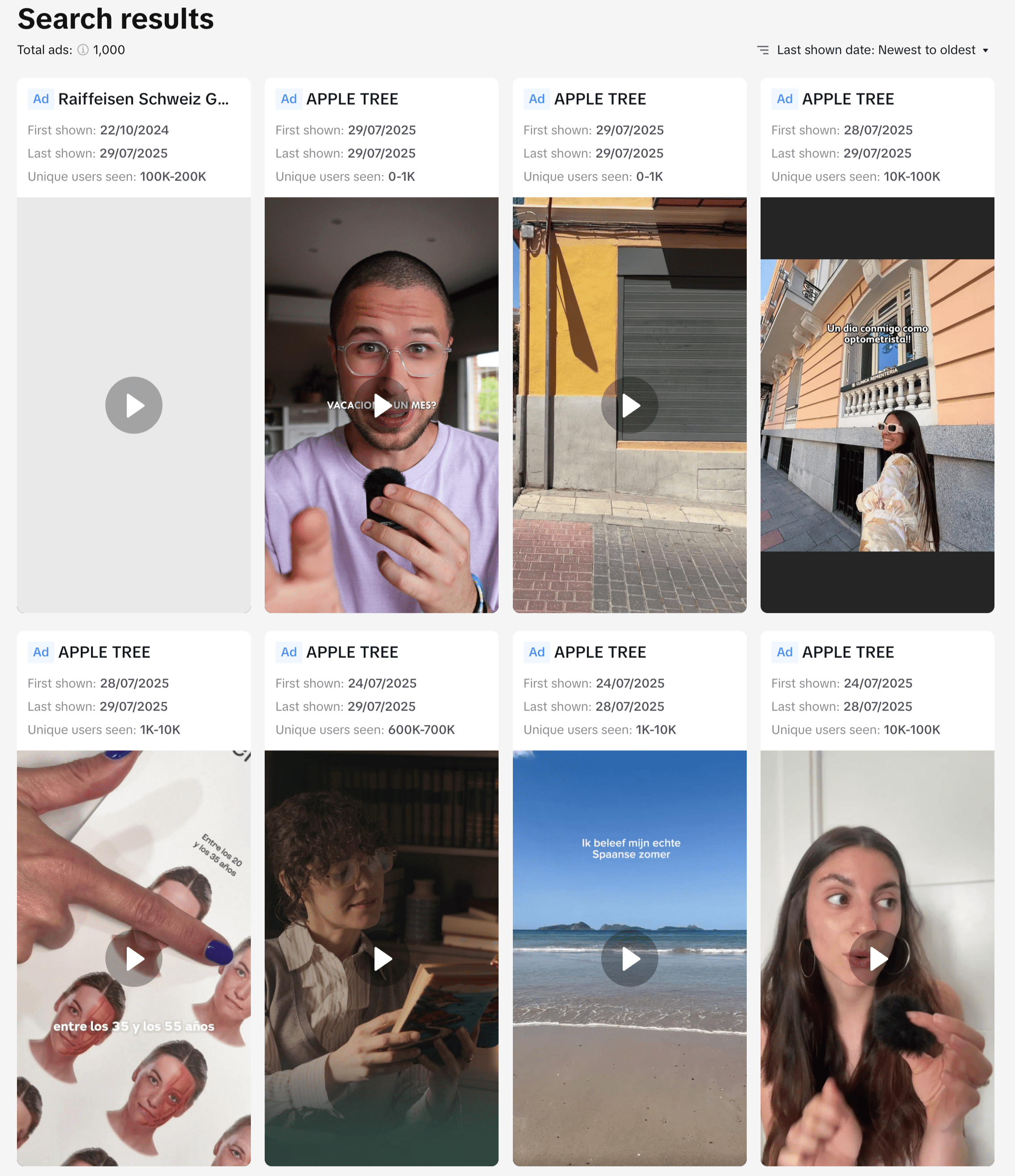The width and height of the screenshot is (1015, 1176).
Task: Click the 'Un día conmigo como optometrista!!' caption
Action: point(878,334)
